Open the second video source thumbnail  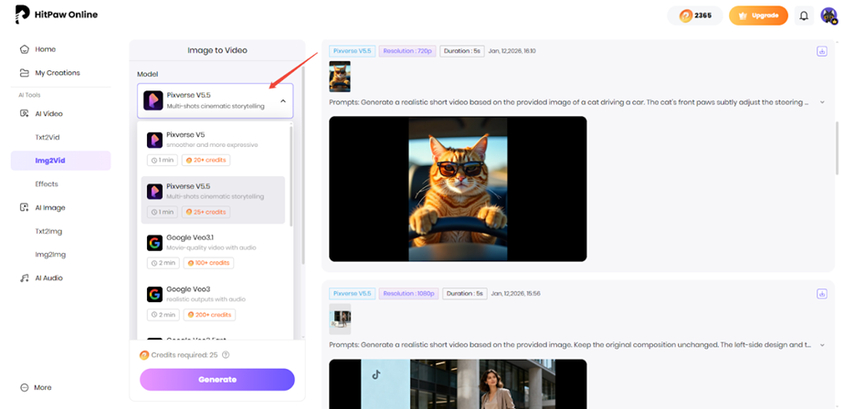340,319
